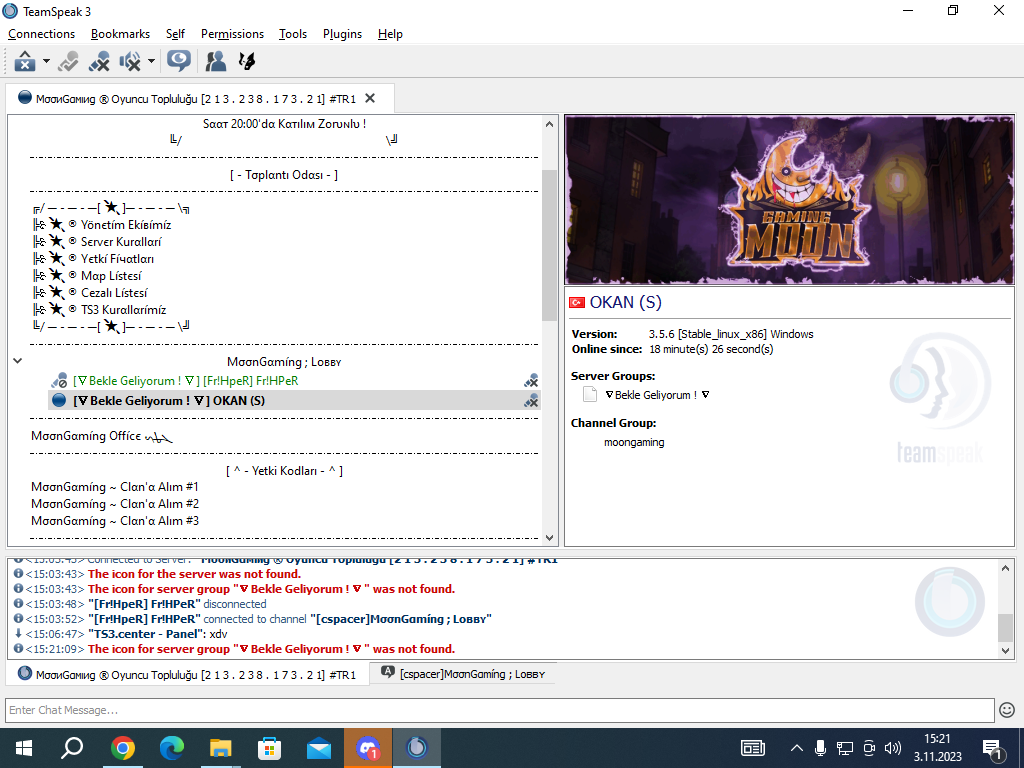
Task: Click the muted status icon in OKAN (S) row
Action: [531, 400]
